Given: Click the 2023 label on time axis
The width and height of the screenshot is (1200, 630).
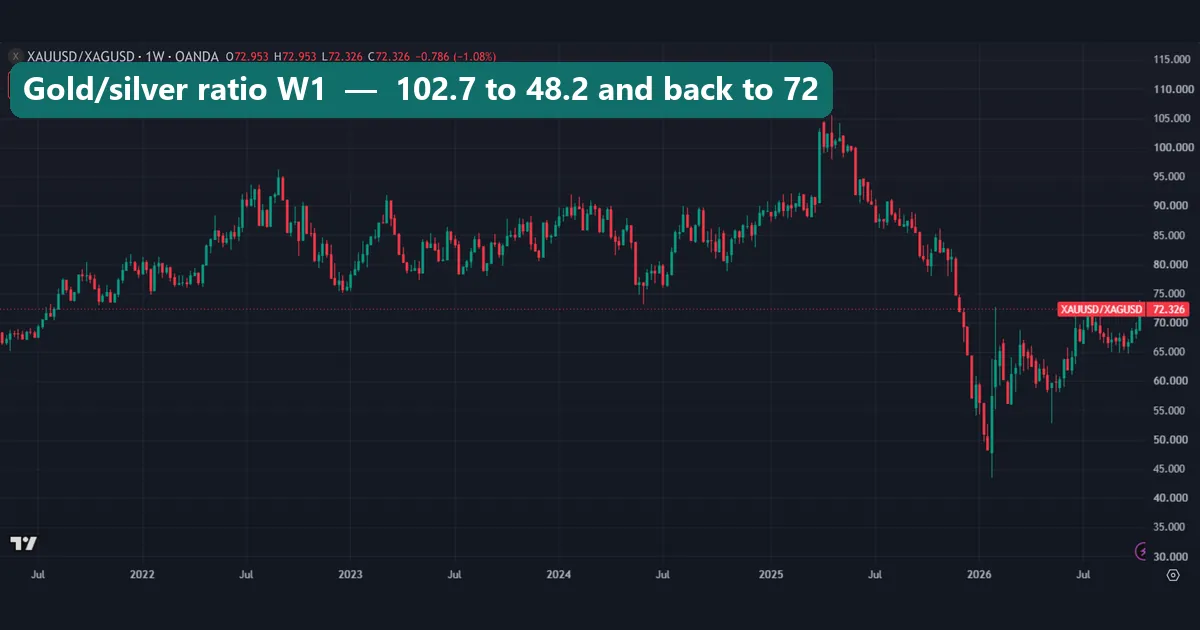Looking at the screenshot, I should (351, 575).
